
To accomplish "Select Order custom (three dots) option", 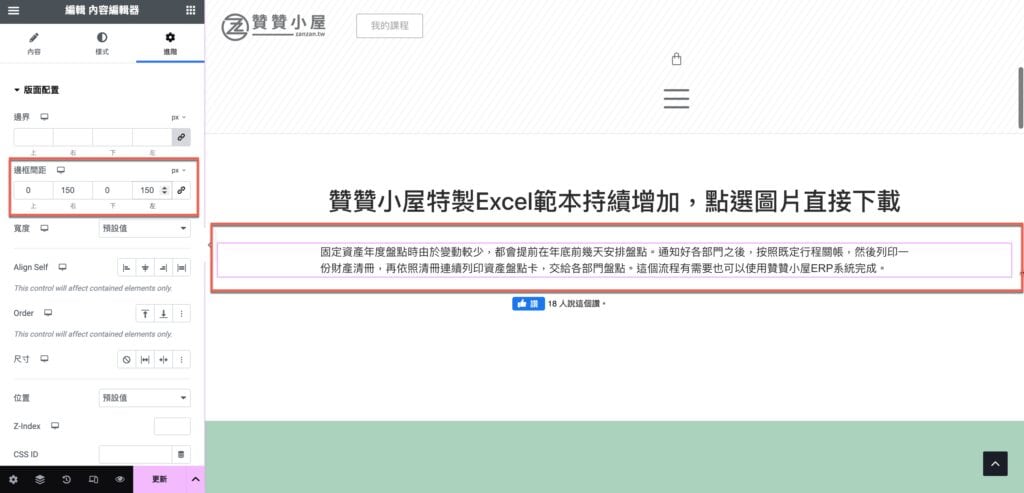I will coord(182,313).
